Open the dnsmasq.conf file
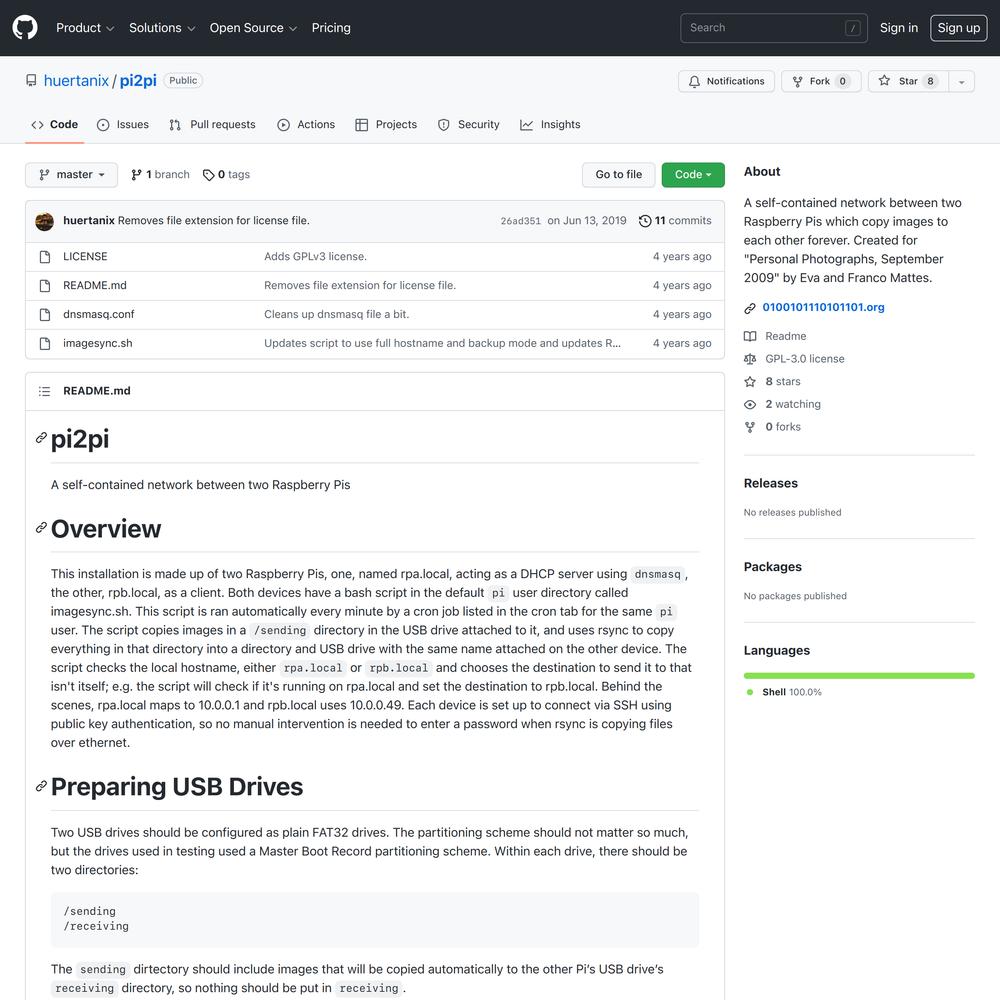 (98, 314)
